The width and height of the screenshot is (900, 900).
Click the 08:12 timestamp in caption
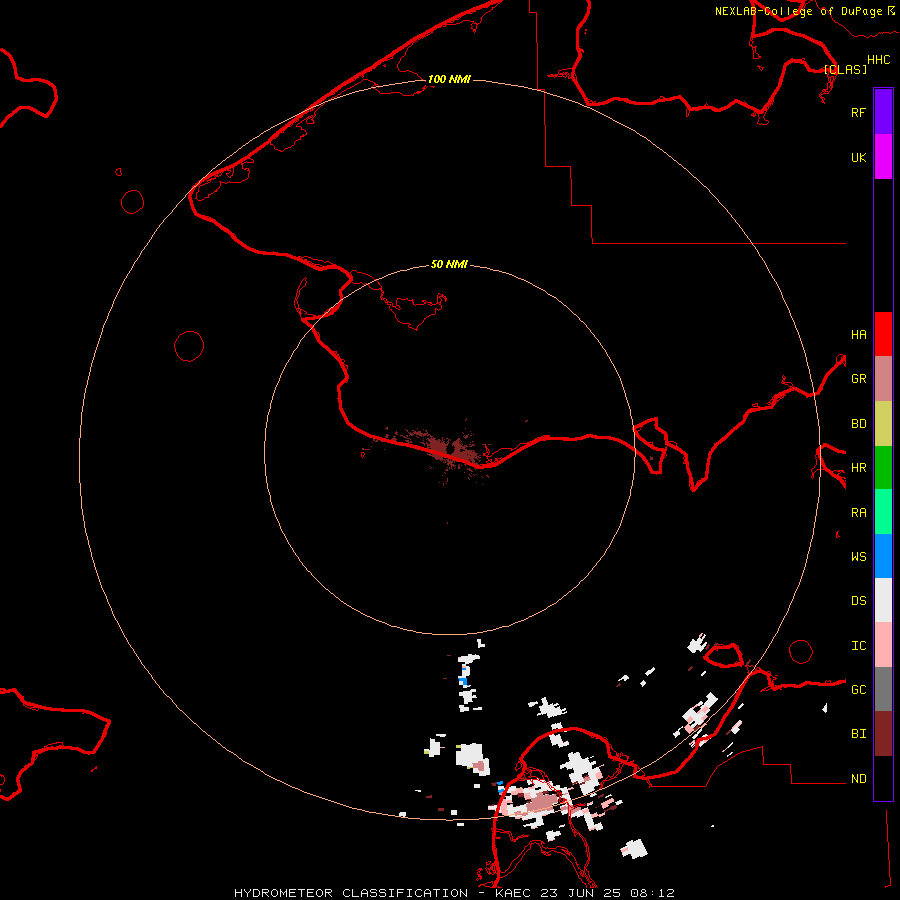[652, 893]
